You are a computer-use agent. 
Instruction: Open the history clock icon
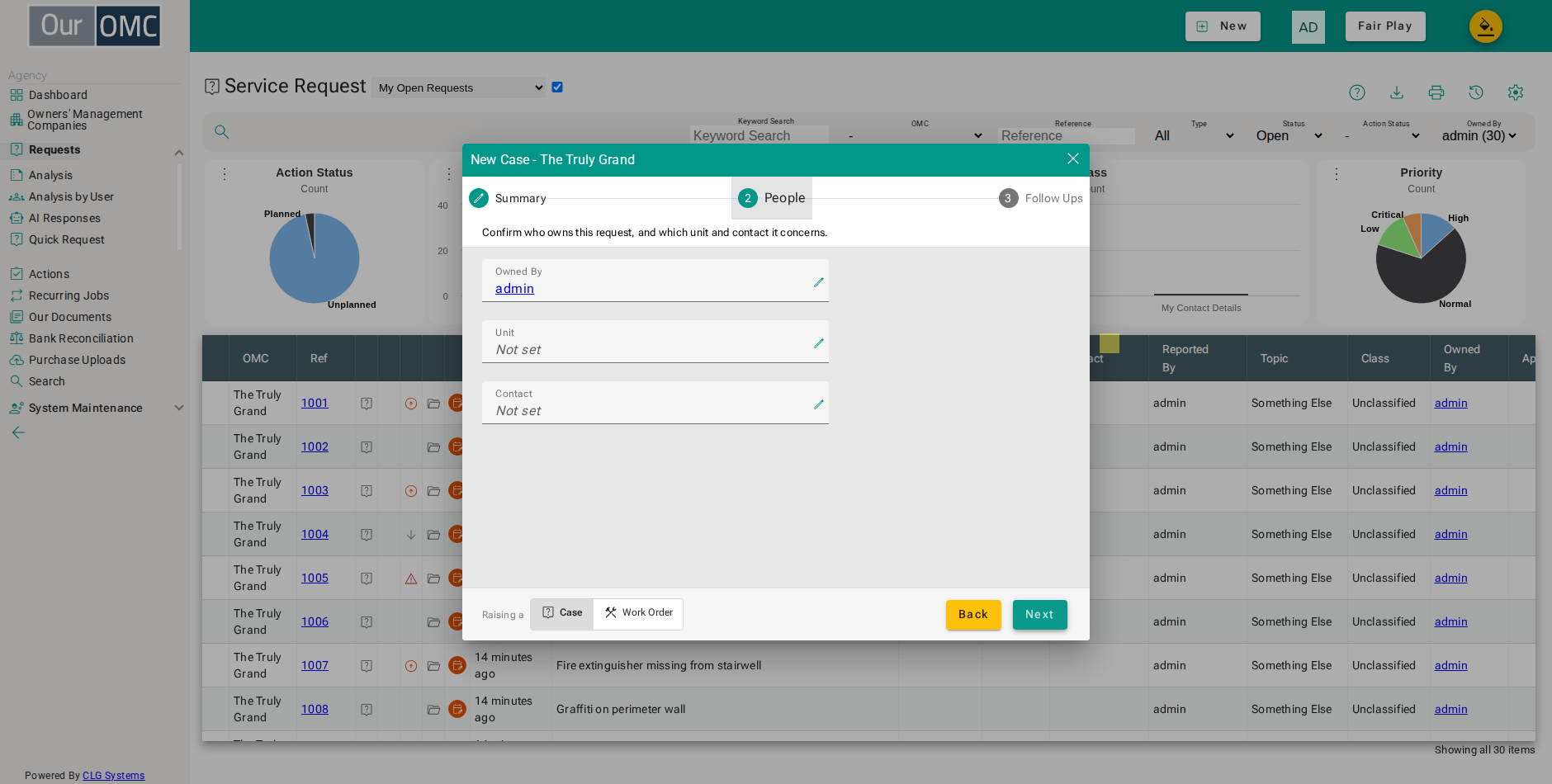click(1476, 92)
